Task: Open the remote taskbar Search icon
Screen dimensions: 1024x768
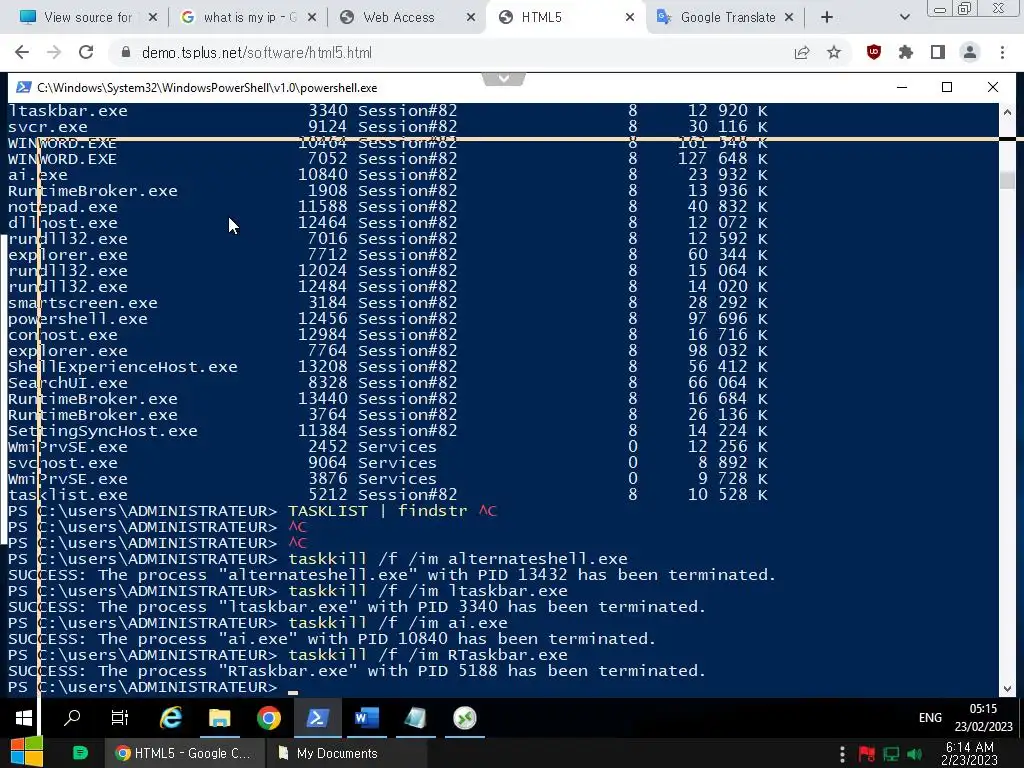Action: [x=72, y=718]
